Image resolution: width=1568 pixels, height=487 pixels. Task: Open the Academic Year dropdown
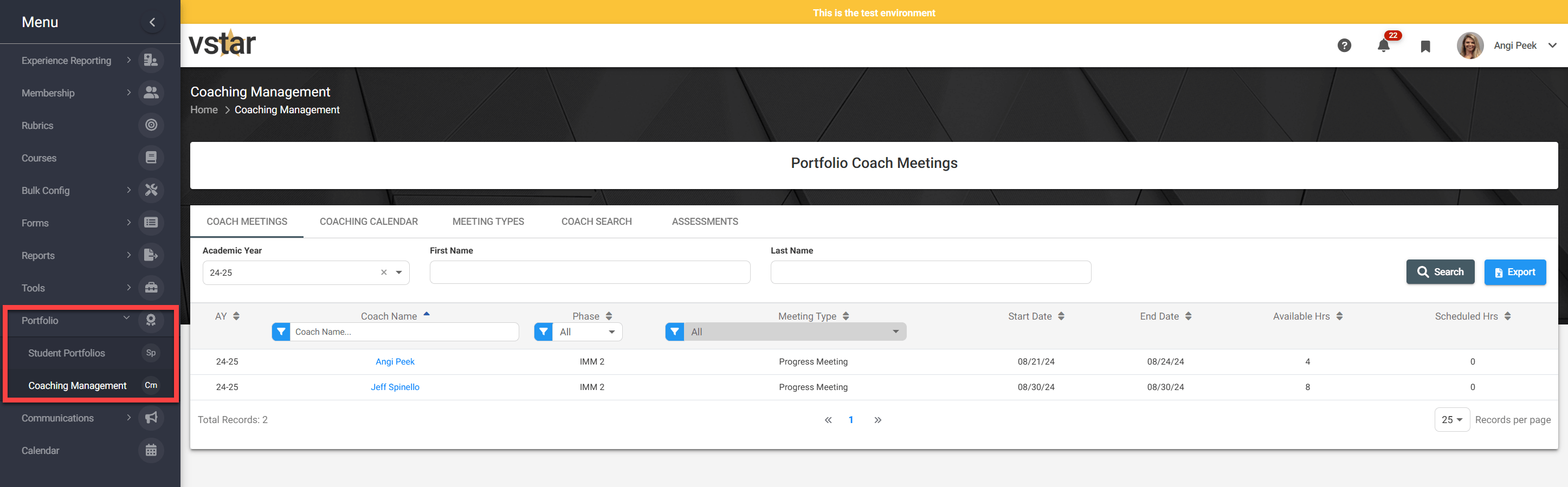[399, 272]
